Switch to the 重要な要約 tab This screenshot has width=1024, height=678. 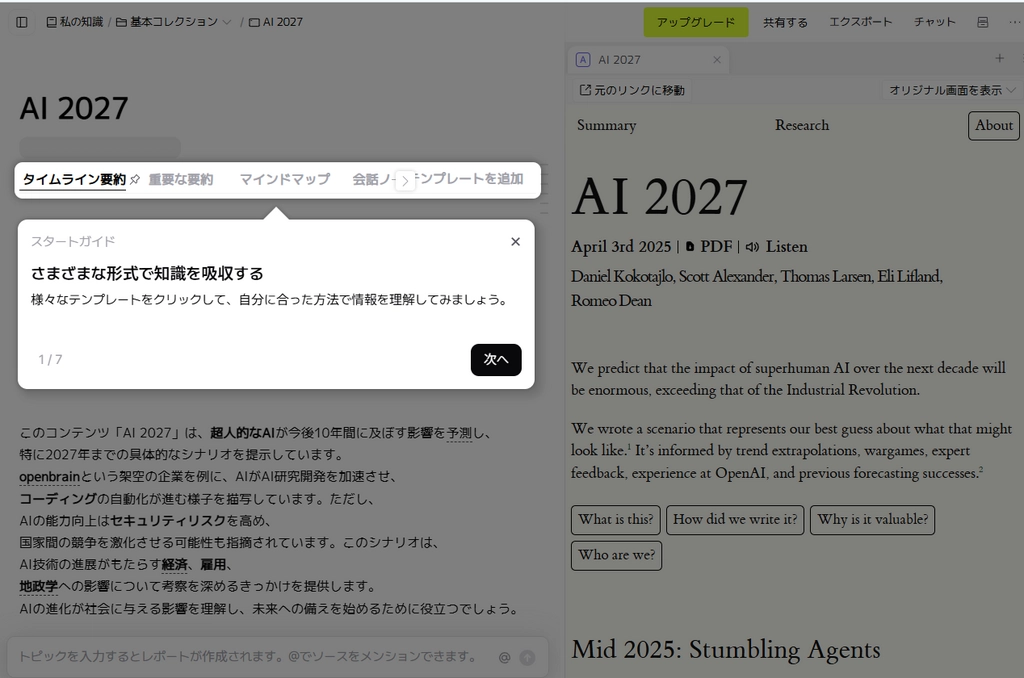[181, 180]
